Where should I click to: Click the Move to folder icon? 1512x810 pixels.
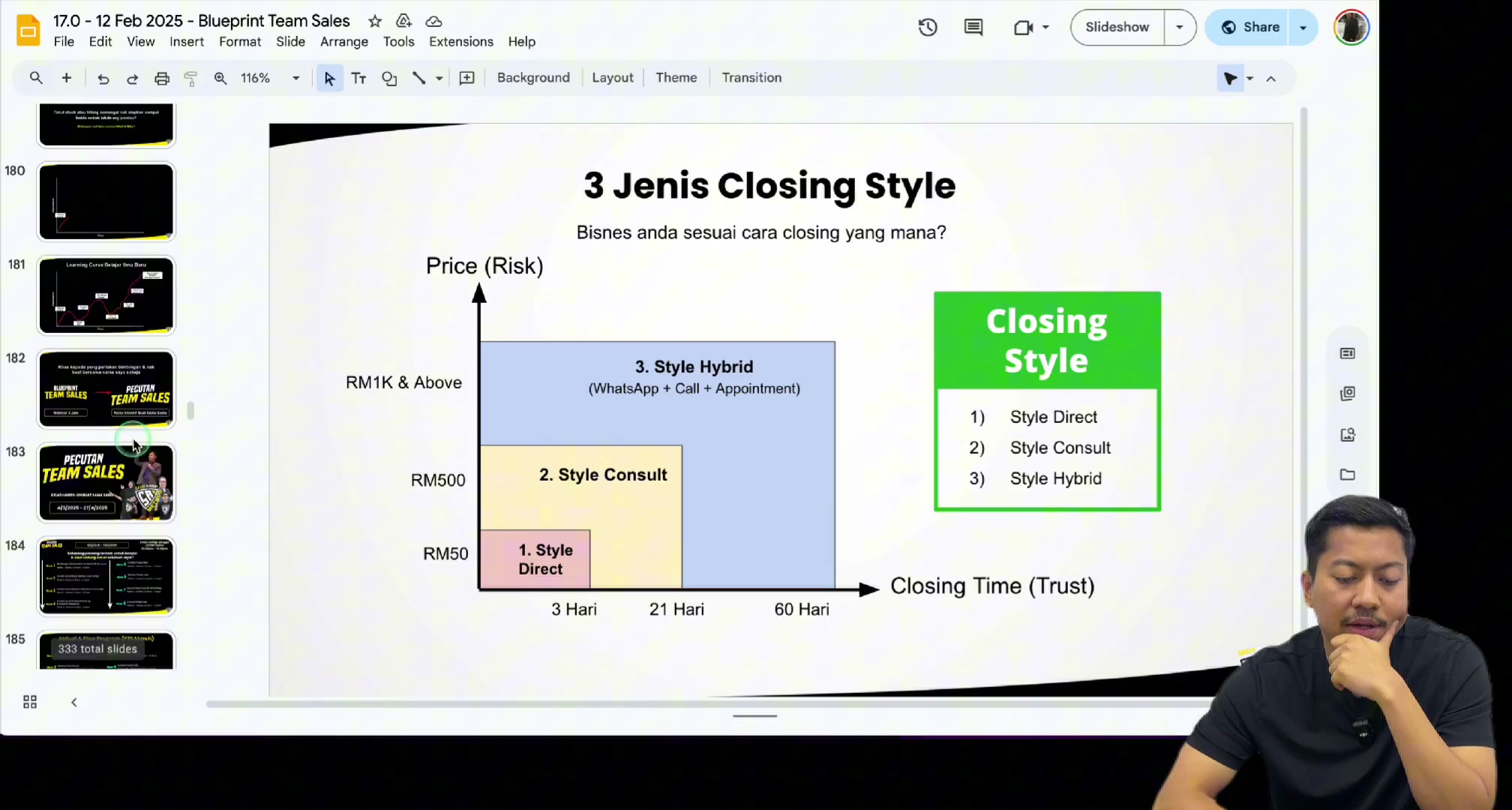[404, 21]
